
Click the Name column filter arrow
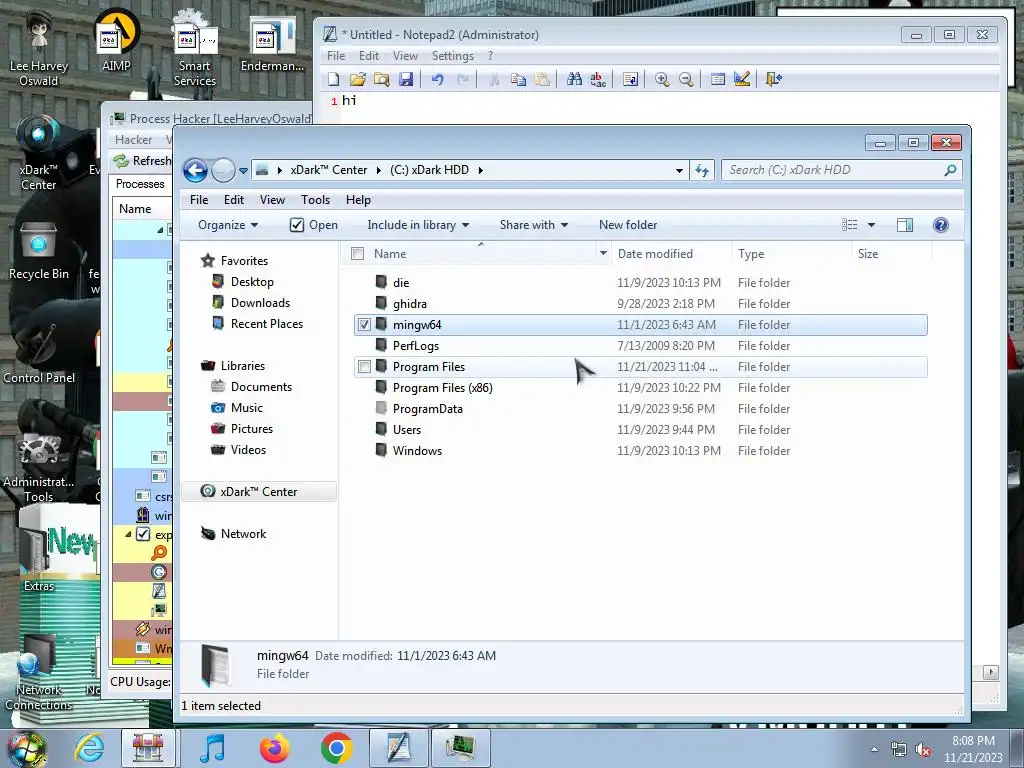[603, 253]
